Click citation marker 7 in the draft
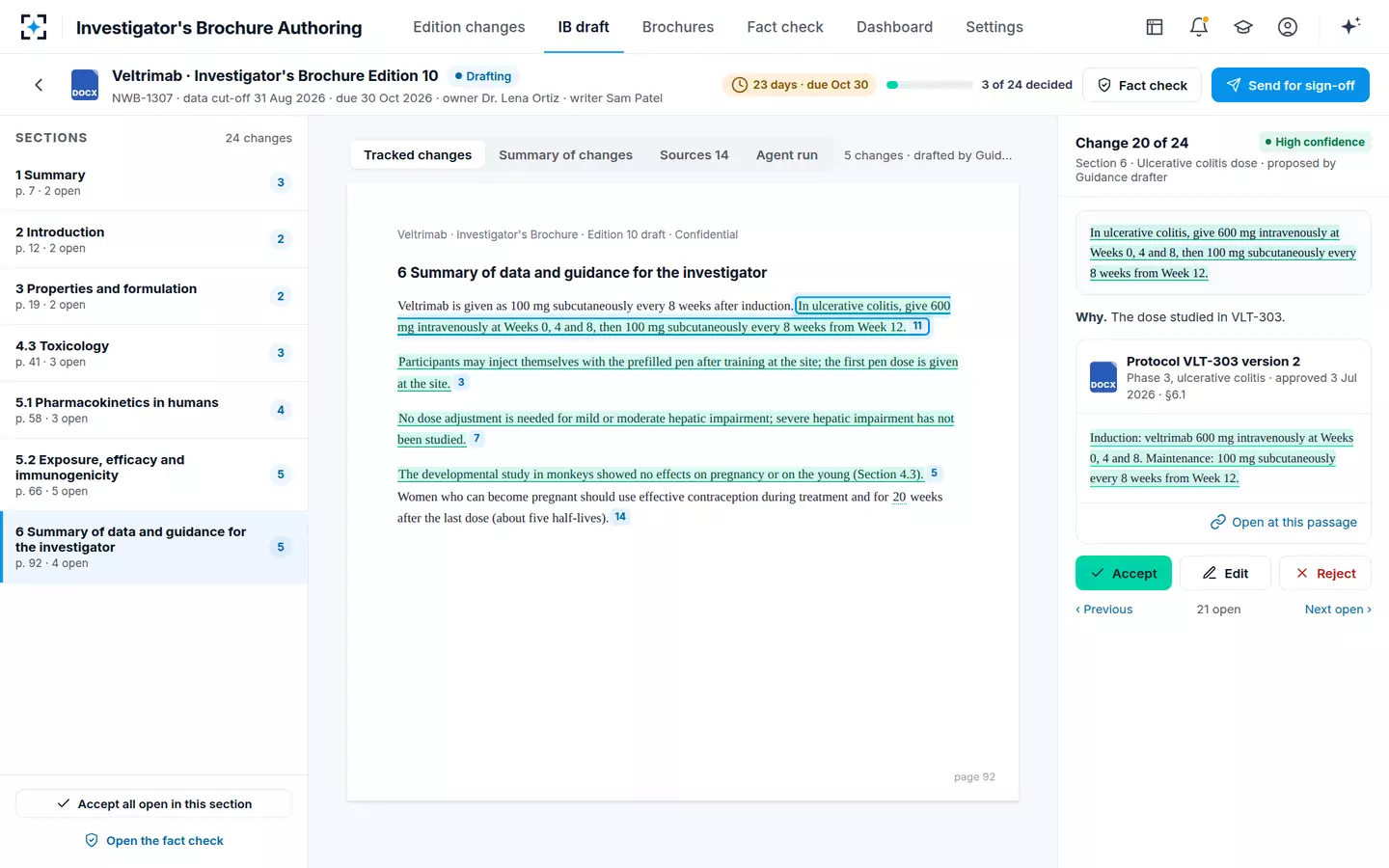The width and height of the screenshot is (1389, 868). click(x=477, y=438)
